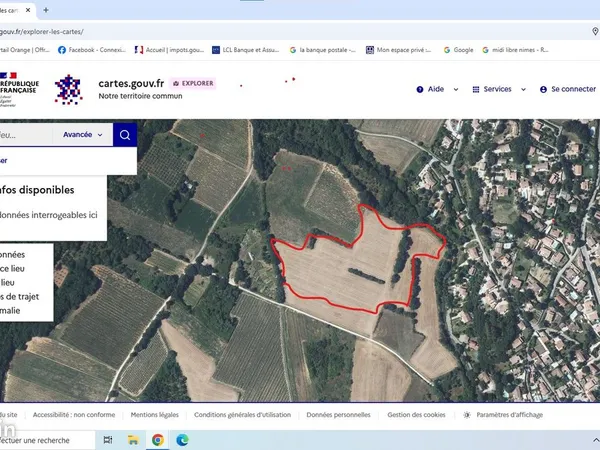The width and height of the screenshot is (600, 450).
Task: Open the Google bookmark
Action: [458, 50]
